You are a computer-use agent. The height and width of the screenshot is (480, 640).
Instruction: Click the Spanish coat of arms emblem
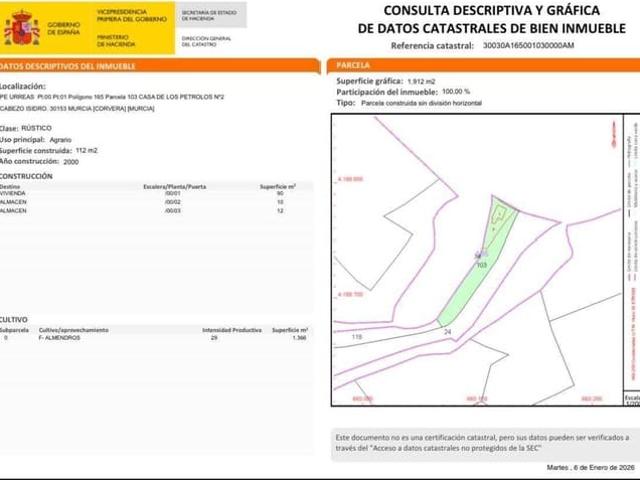click(20, 27)
